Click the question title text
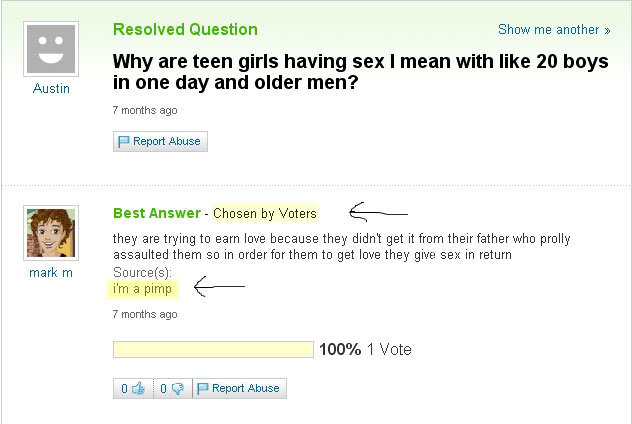Viewport: 632px width, 424px height. pos(361,72)
